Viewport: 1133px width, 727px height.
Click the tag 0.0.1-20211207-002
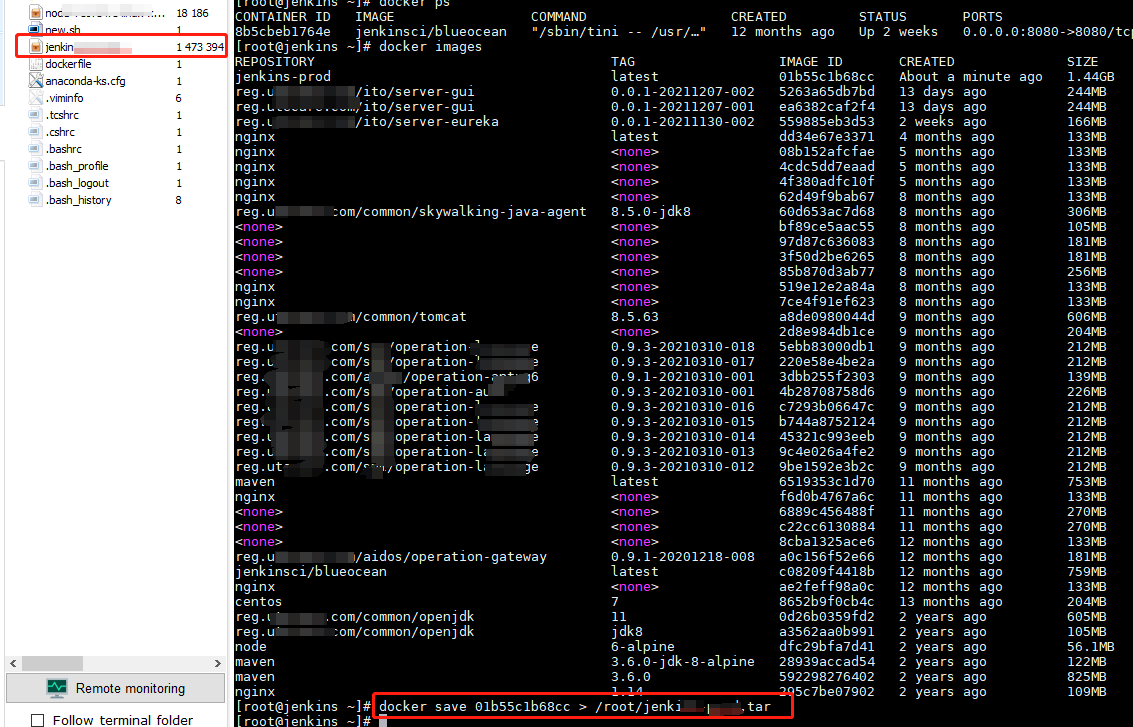(x=682, y=92)
